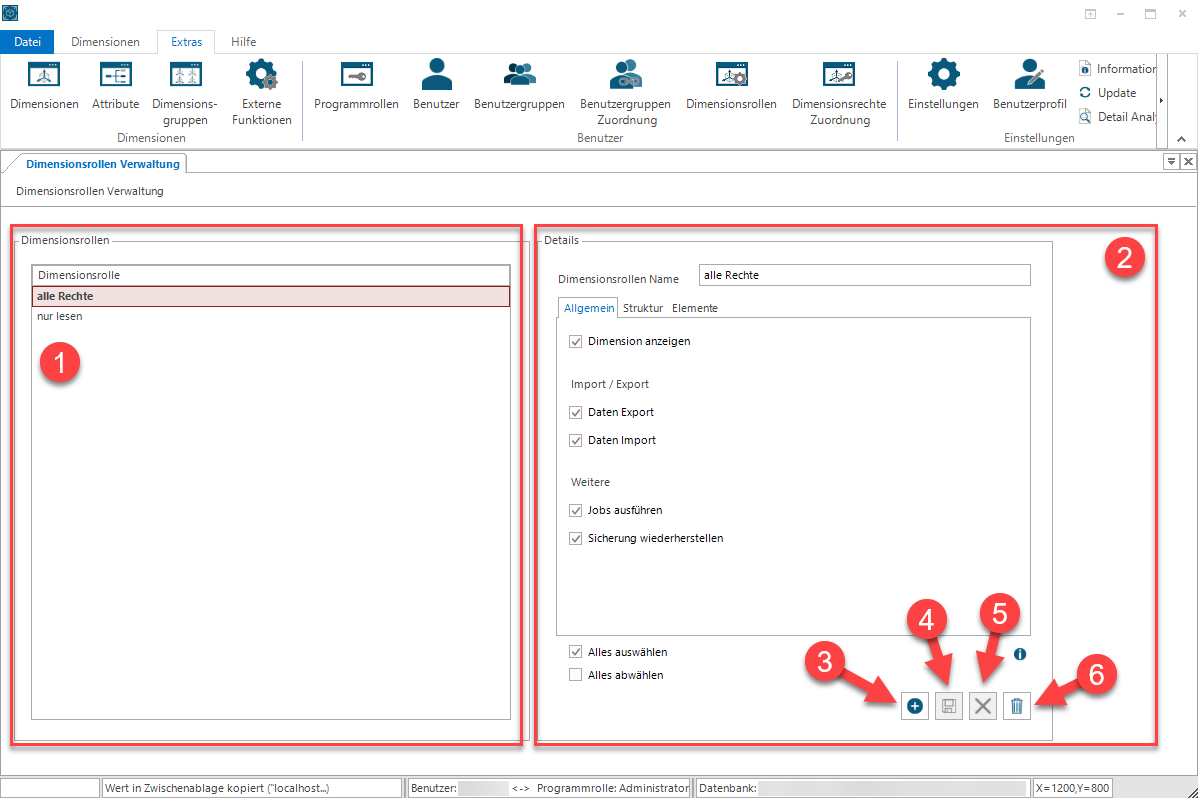Select the Dimensionsrollen Verwaltung document tab
This screenshot has width=1198, height=798.
tap(103, 164)
